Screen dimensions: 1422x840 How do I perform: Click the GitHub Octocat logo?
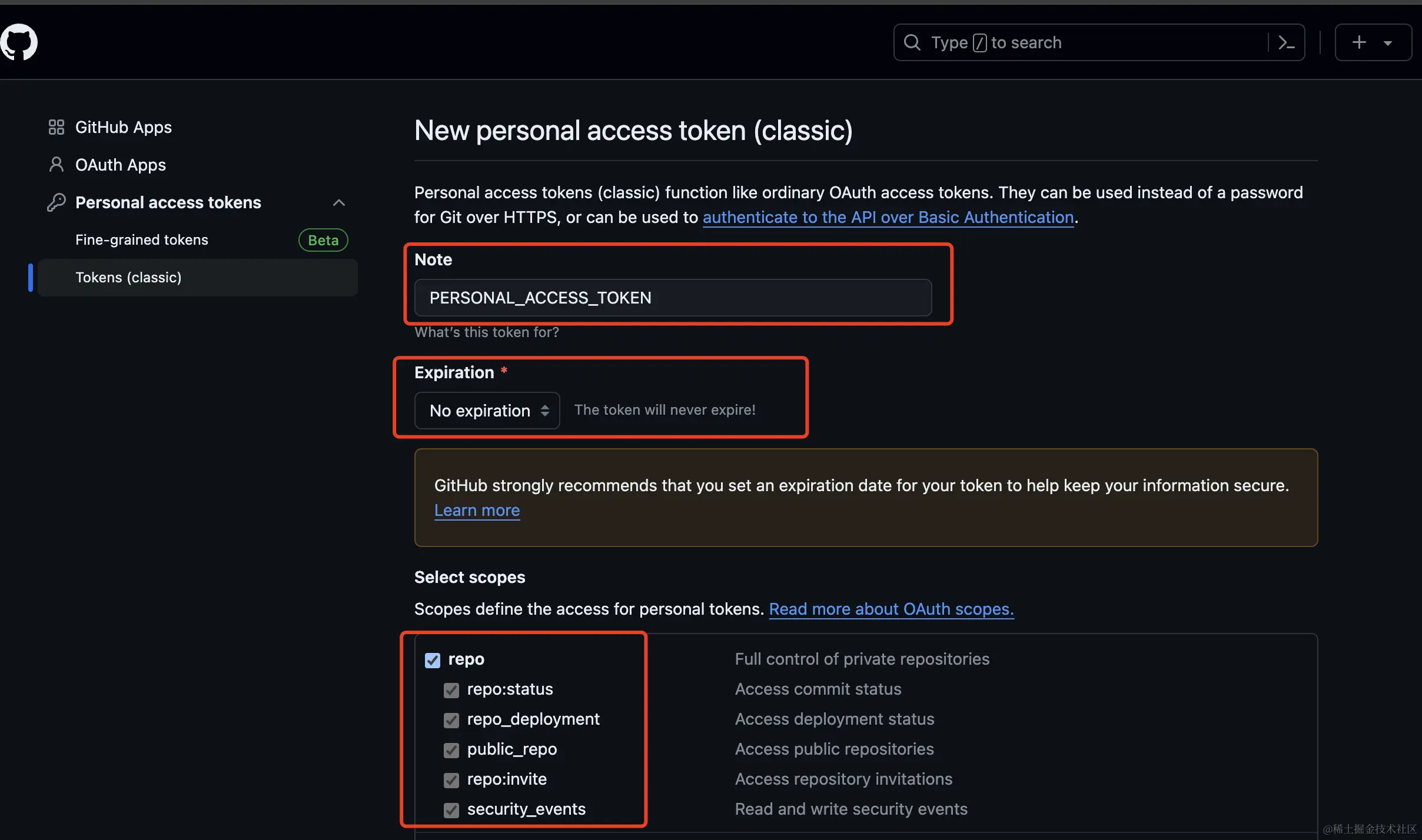pyautogui.click(x=19, y=42)
